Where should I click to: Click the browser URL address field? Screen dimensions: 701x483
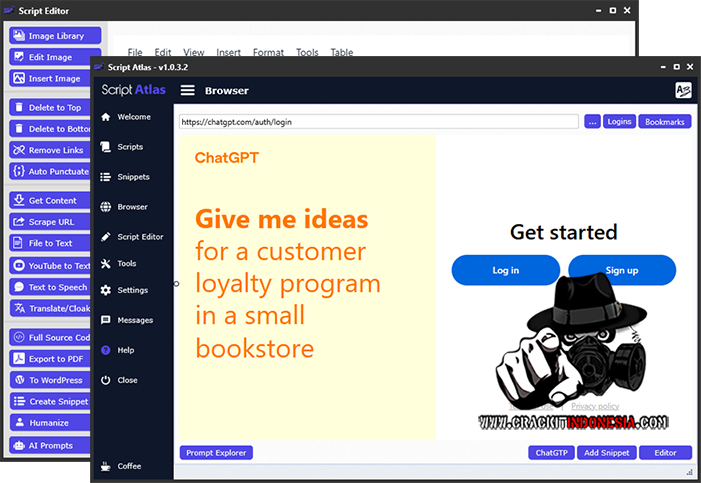tap(378, 122)
